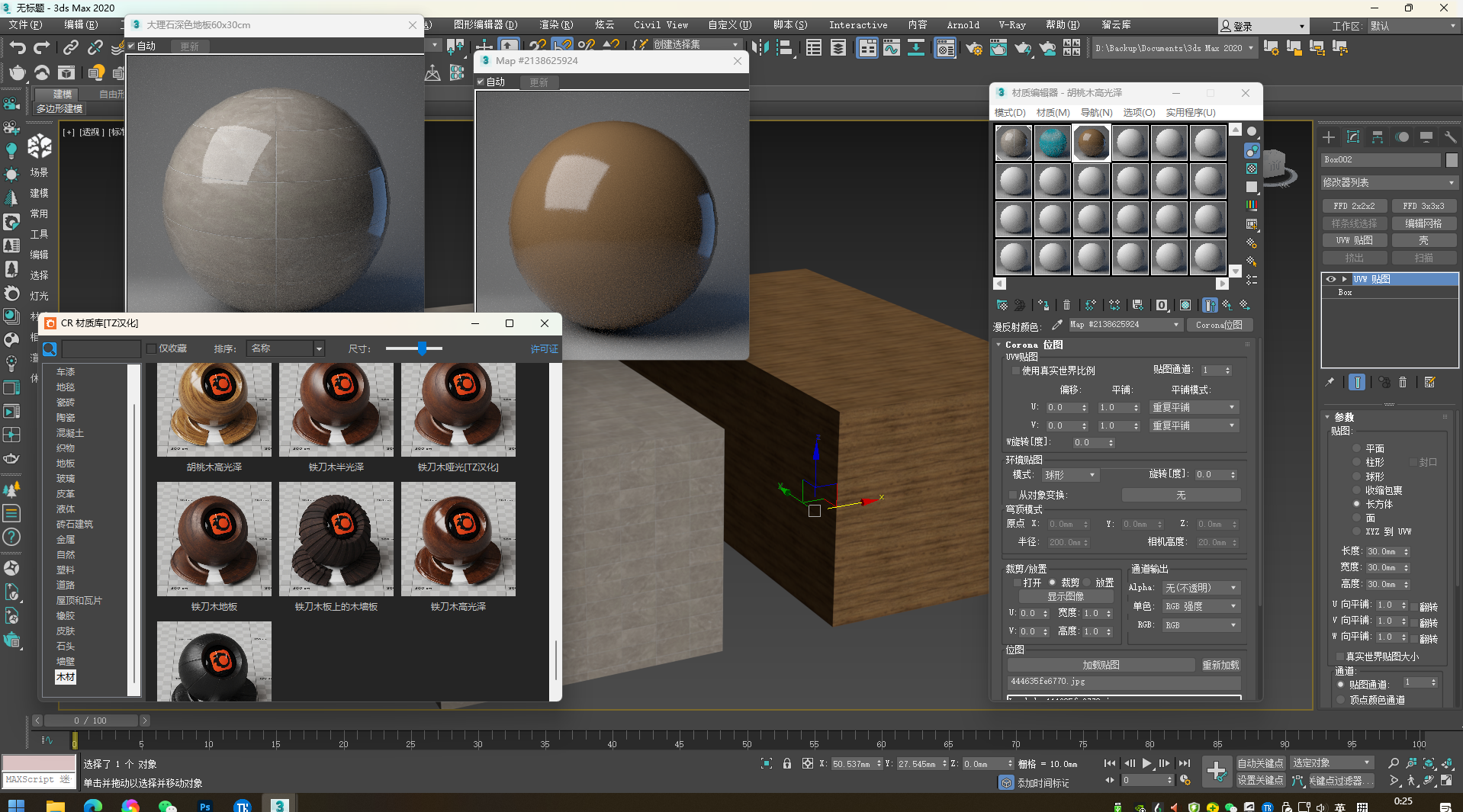
Task: Click the Render Production teapot icon
Action: [1022, 48]
